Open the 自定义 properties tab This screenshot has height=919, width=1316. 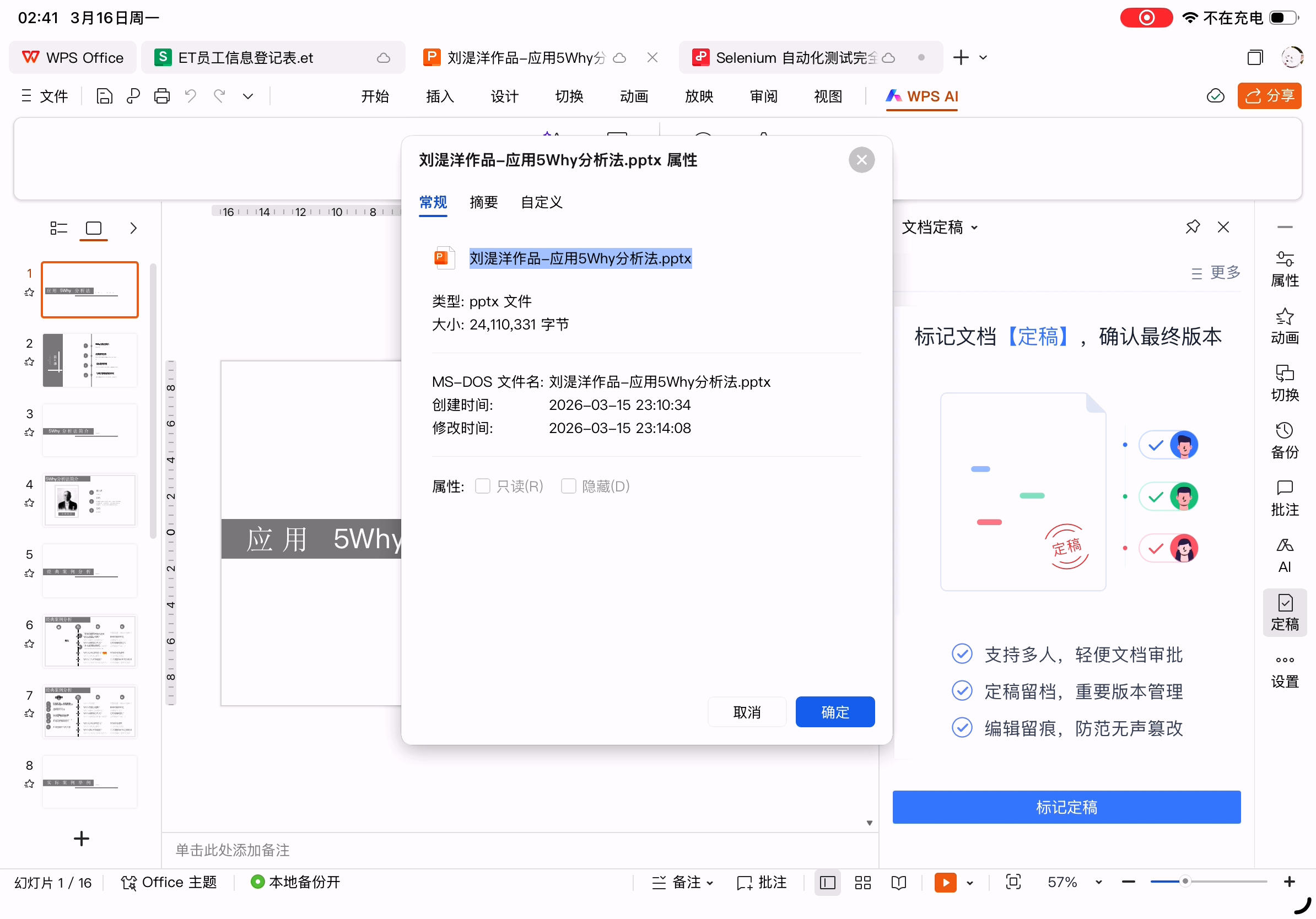541,202
